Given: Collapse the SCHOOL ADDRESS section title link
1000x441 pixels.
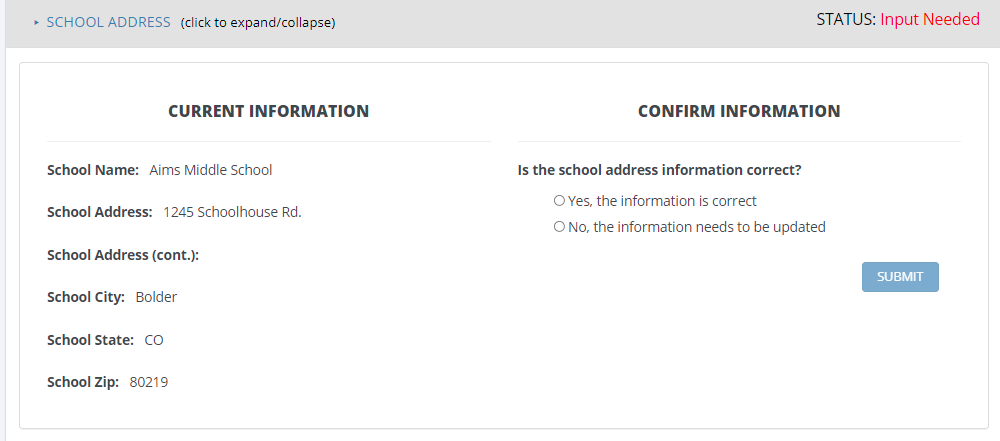Looking at the screenshot, I should click(108, 22).
